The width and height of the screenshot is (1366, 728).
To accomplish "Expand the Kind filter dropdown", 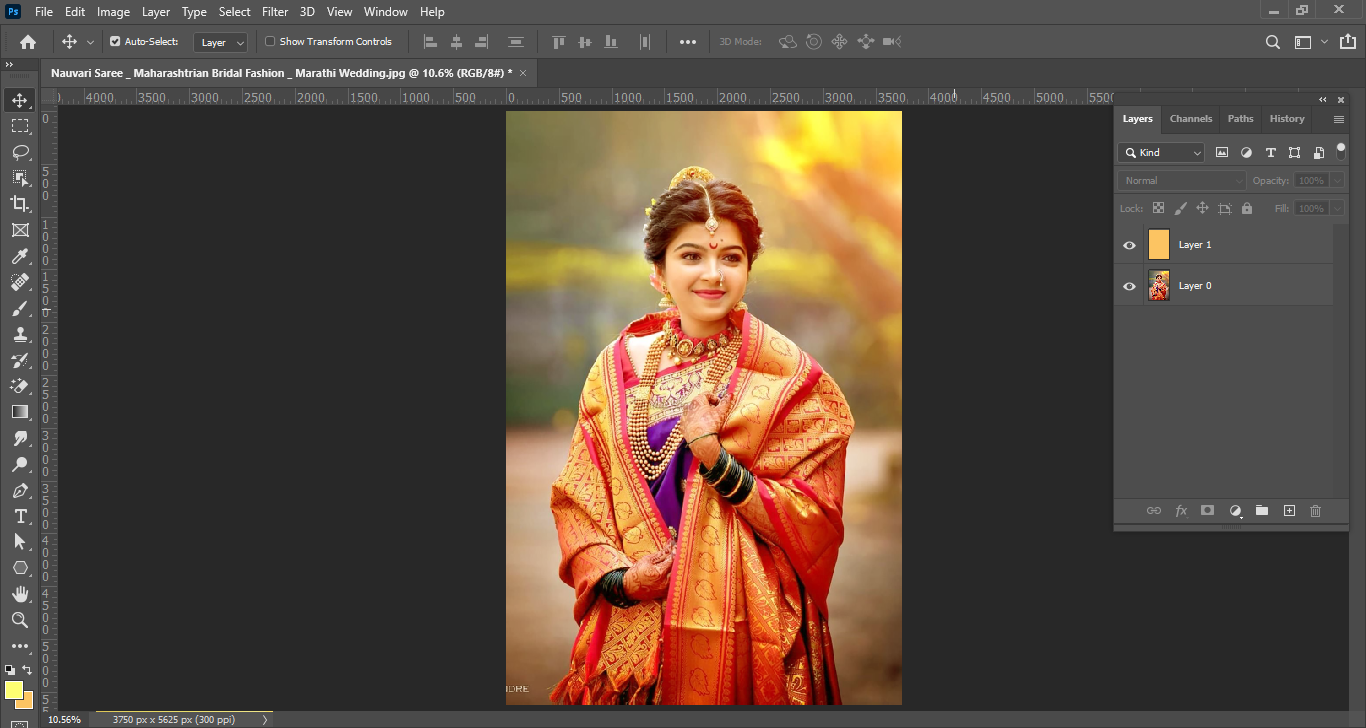I will [x=1162, y=153].
